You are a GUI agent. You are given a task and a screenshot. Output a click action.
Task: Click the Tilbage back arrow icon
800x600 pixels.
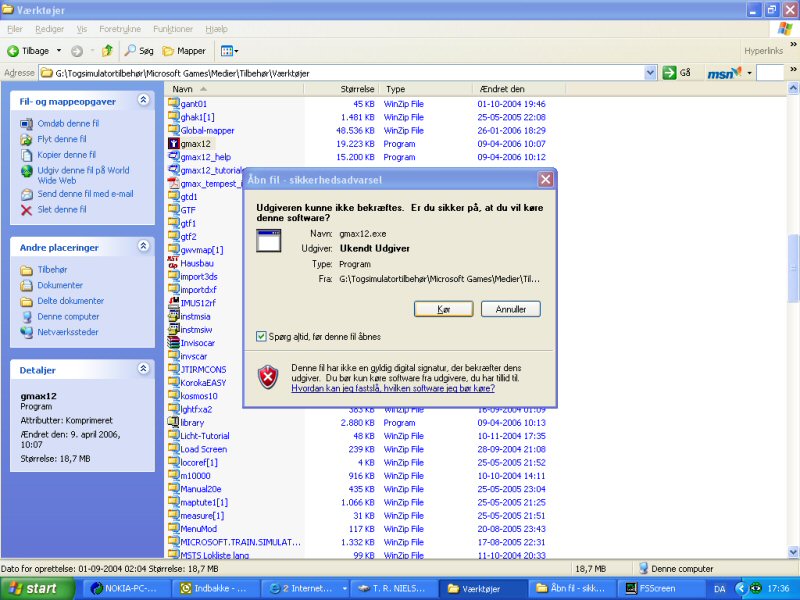14,50
